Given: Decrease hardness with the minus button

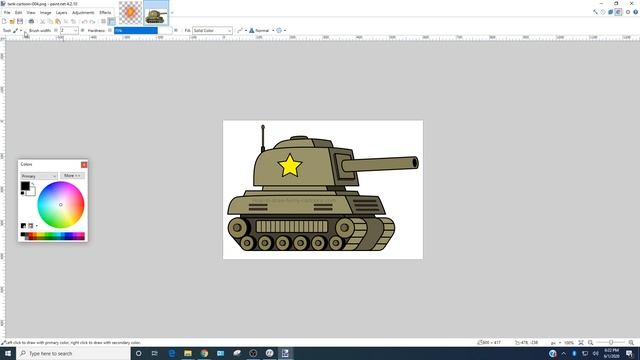Looking at the screenshot, I should tap(109, 30).
